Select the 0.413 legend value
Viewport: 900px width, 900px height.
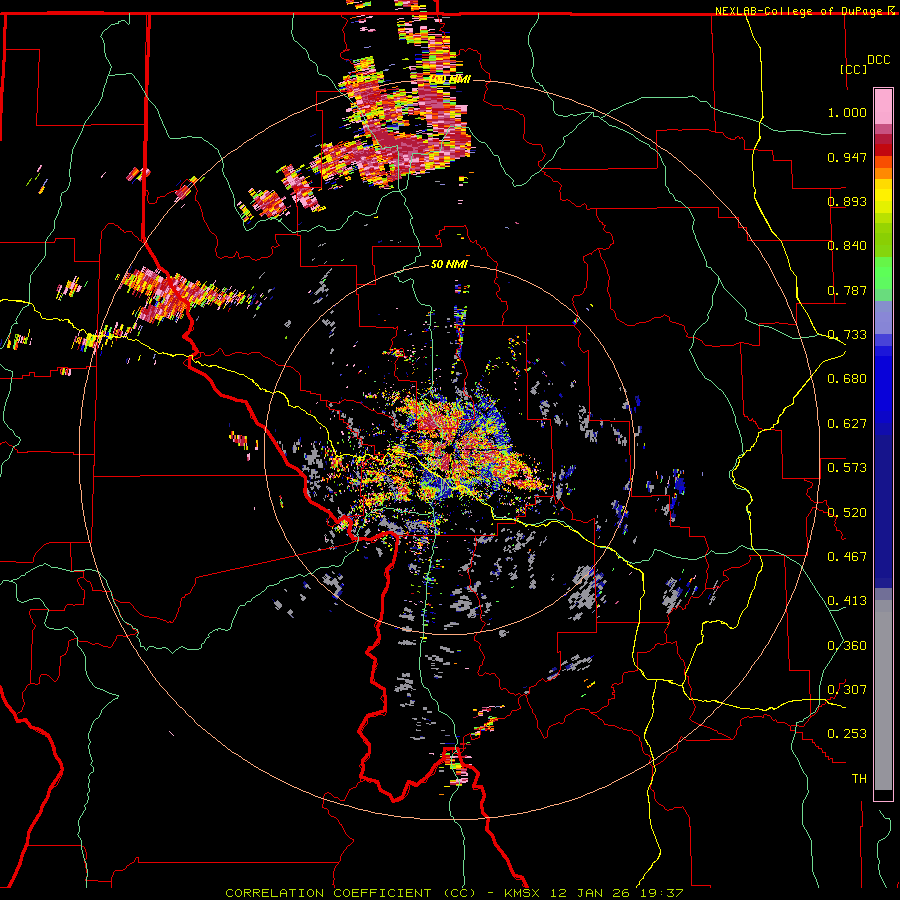(847, 601)
